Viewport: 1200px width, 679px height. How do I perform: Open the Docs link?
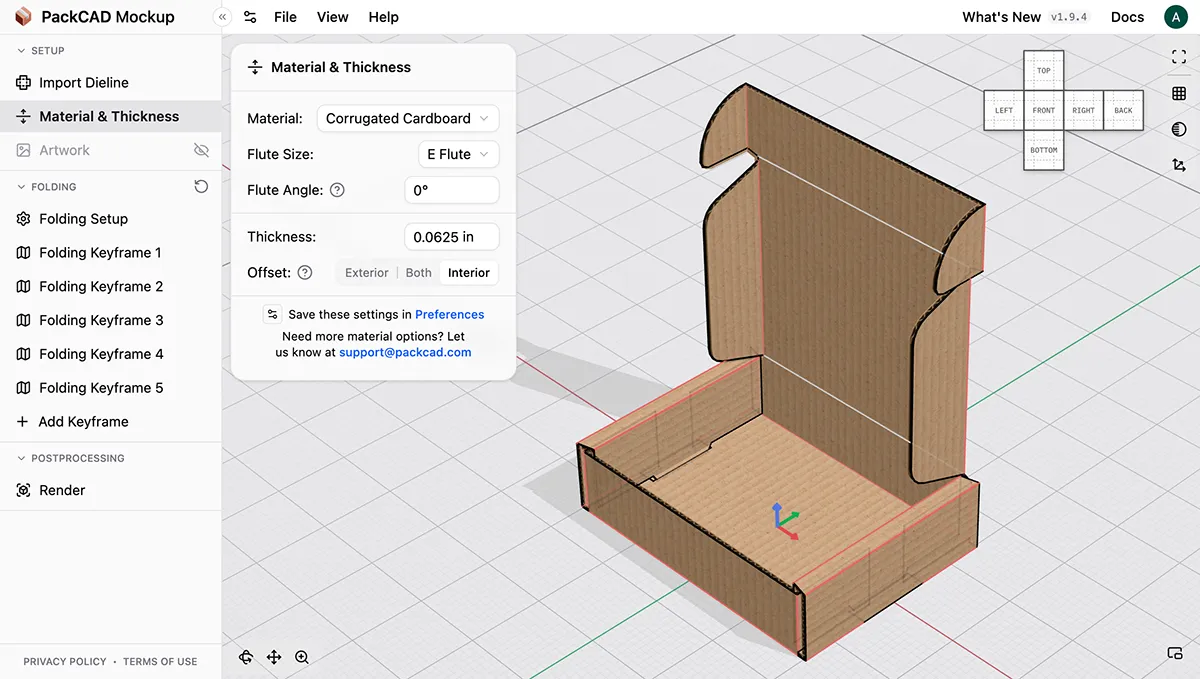(1127, 17)
